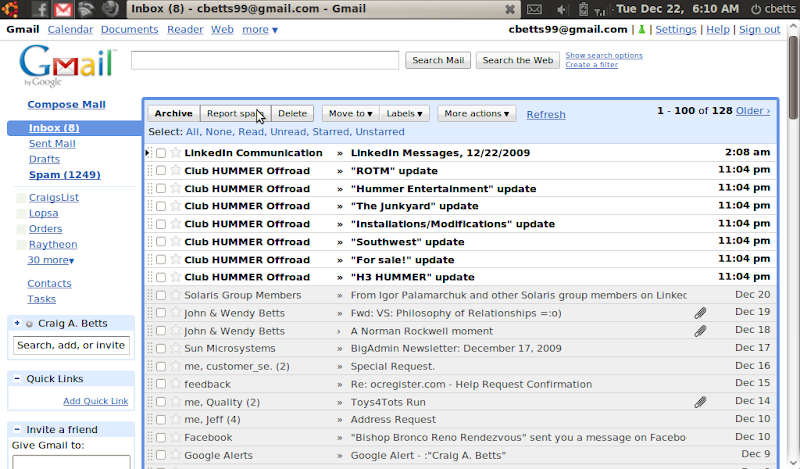The image size is (800, 469).
Task: Select Unread in the Select row
Action: (x=288, y=132)
